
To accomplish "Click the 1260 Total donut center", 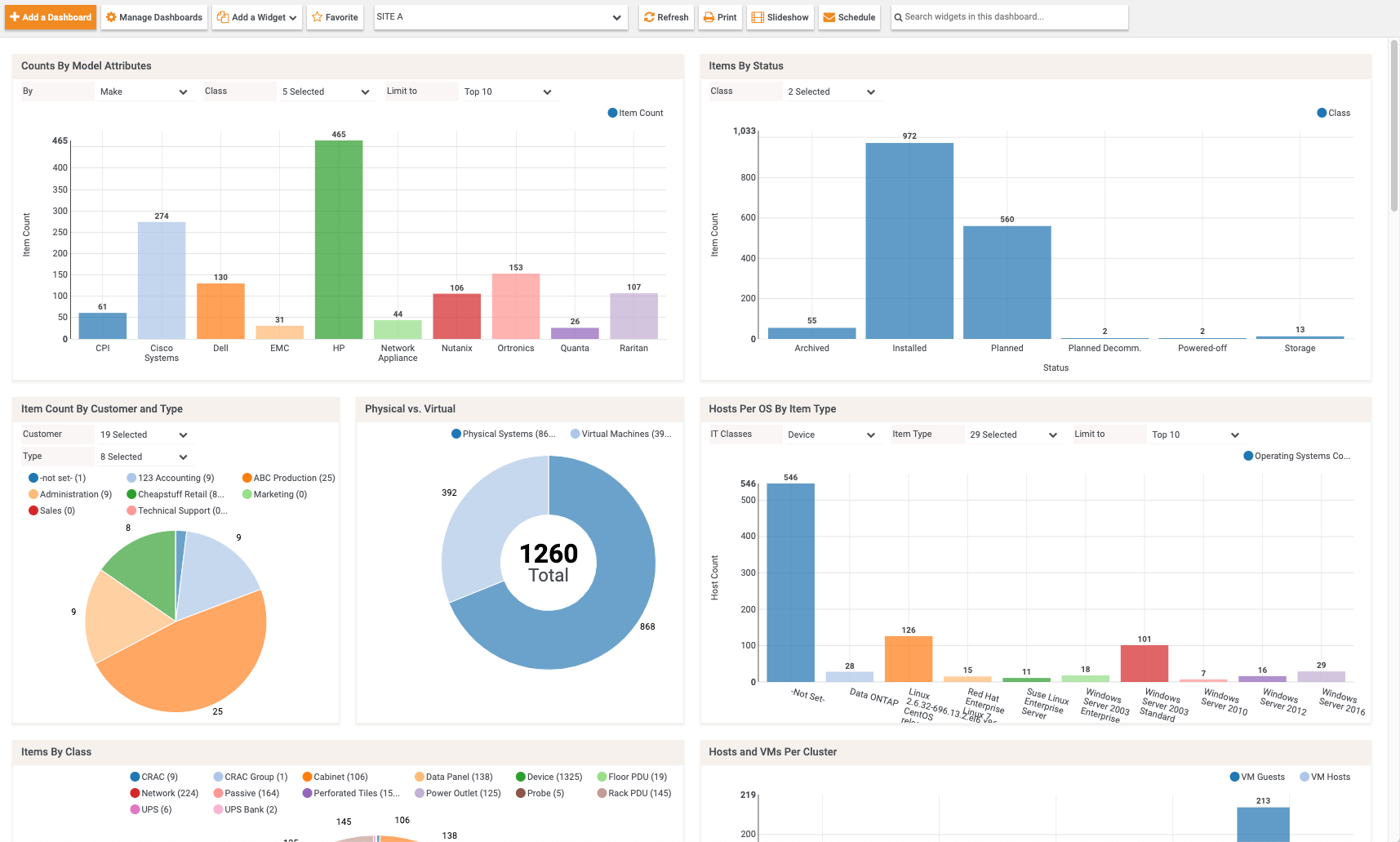I will [549, 563].
